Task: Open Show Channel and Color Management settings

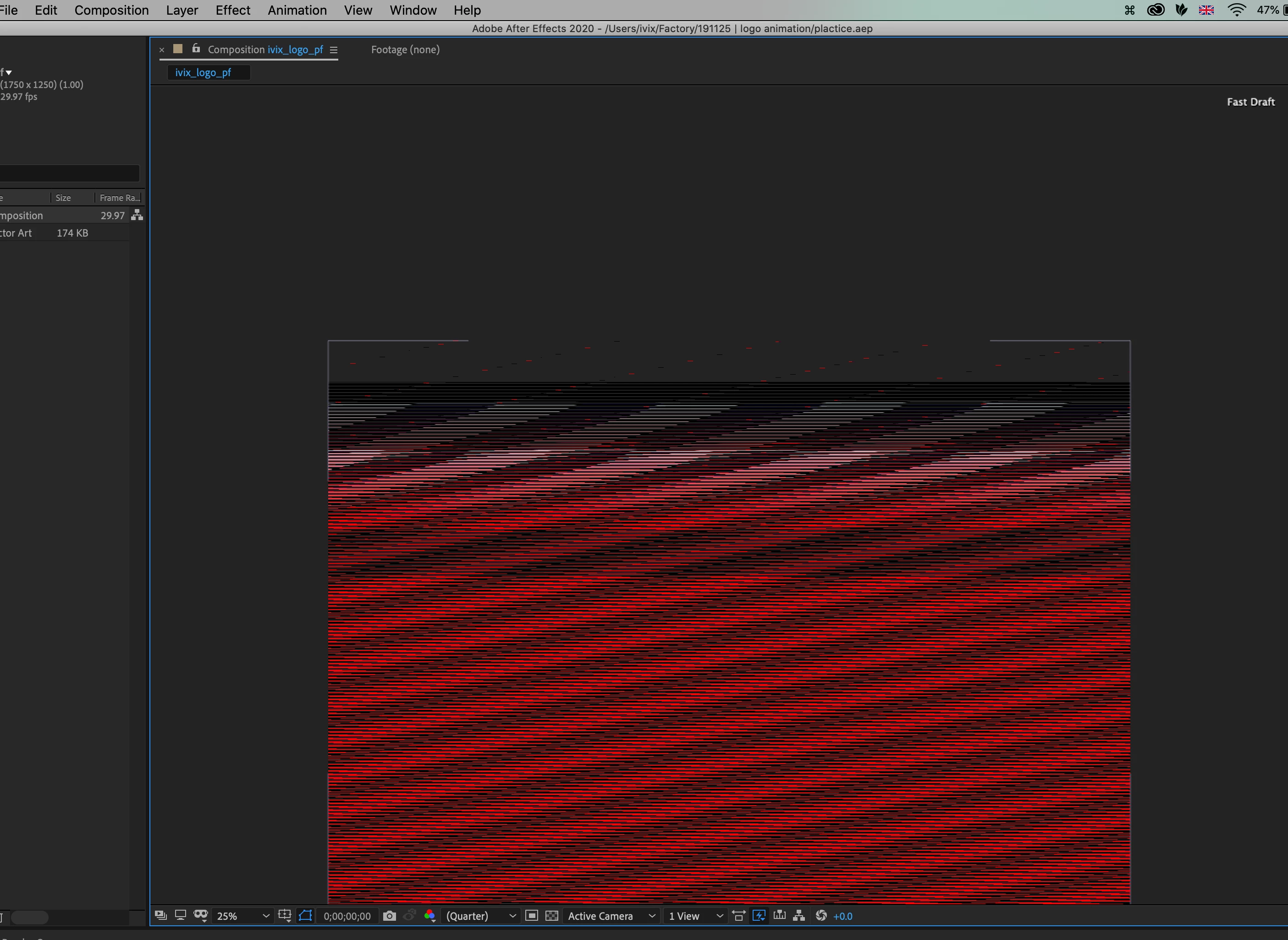Action: tap(430, 916)
